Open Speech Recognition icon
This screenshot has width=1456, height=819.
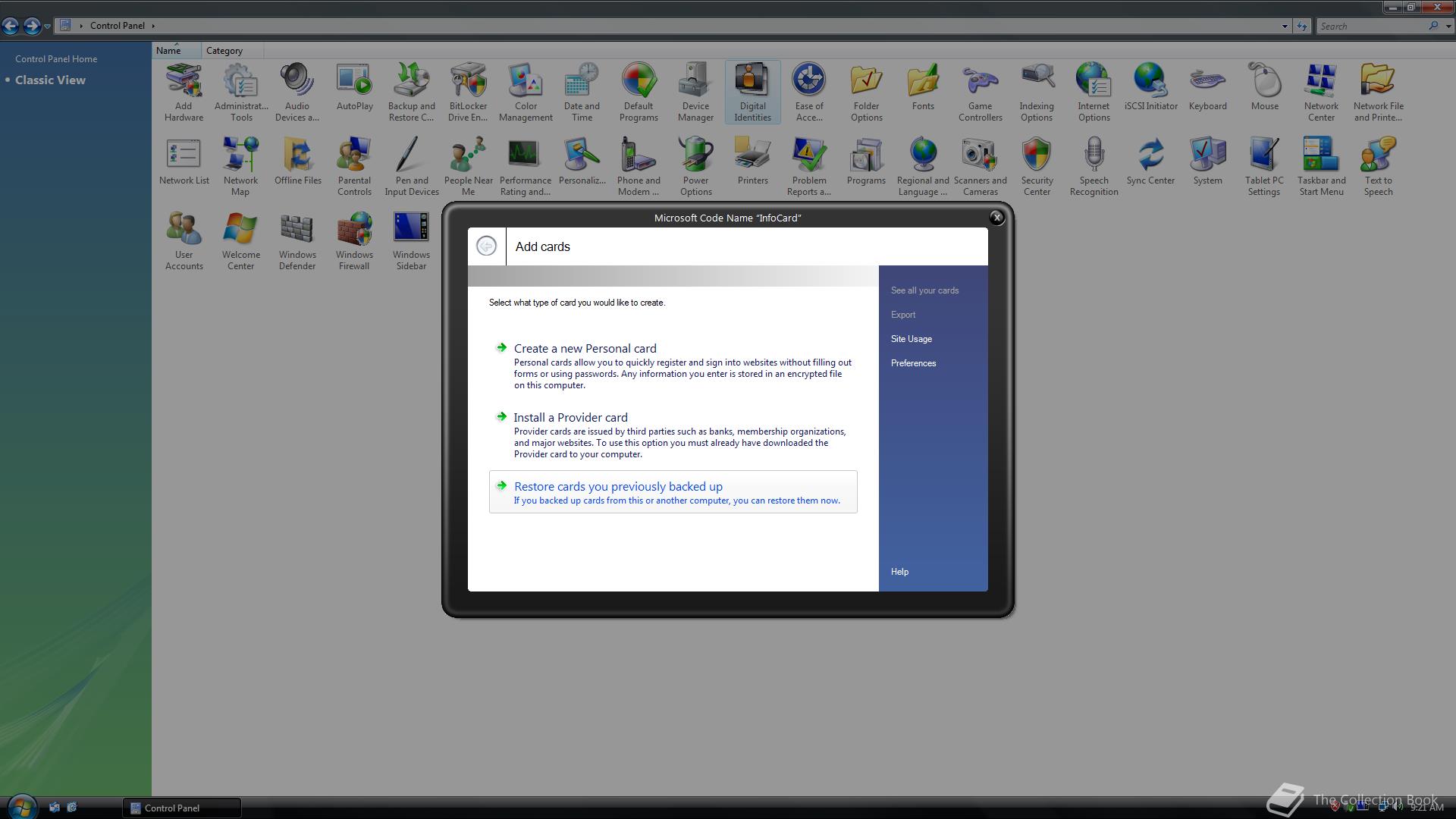point(1094,166)
